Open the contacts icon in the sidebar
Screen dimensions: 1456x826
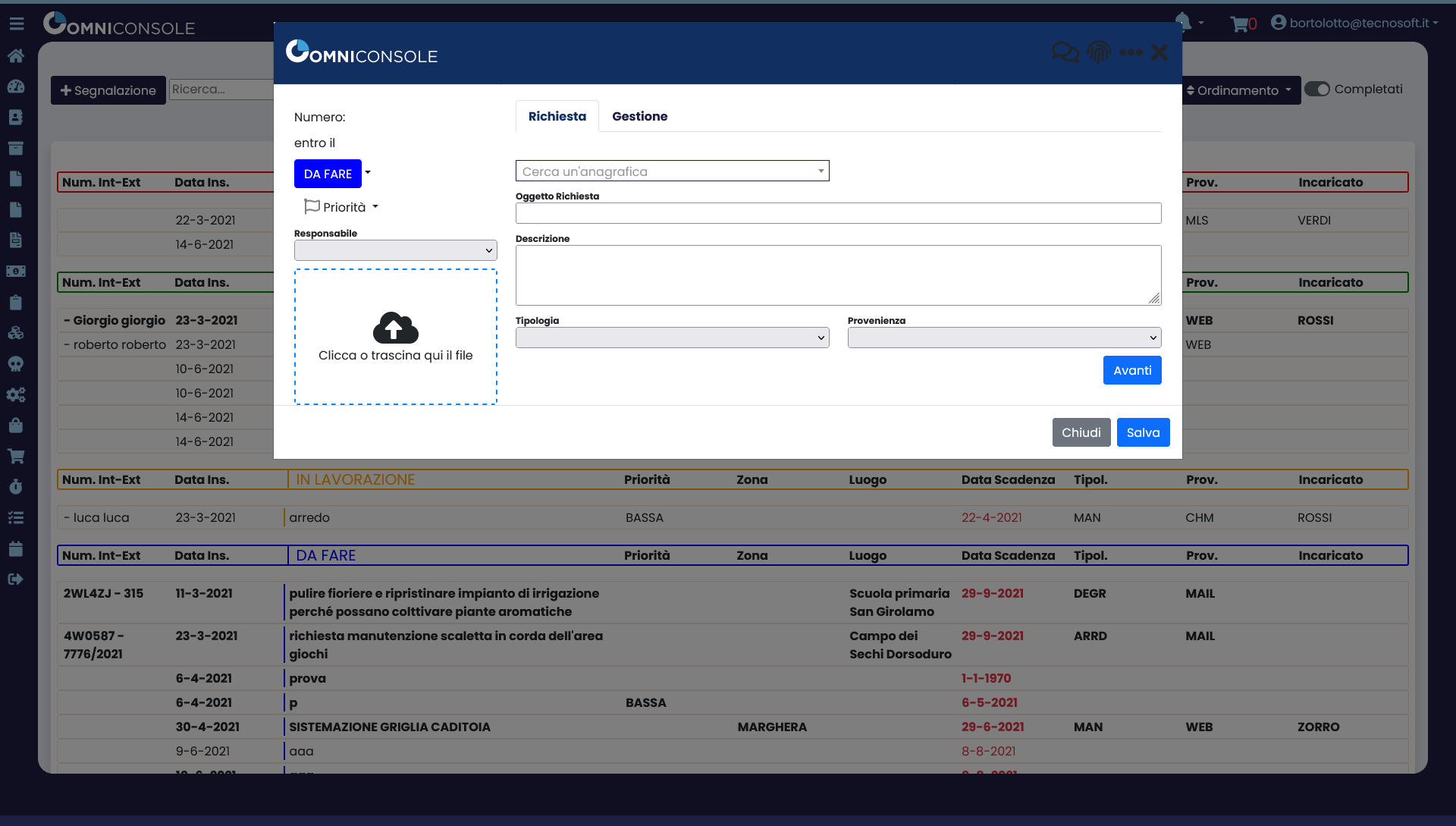coord(17,118)
